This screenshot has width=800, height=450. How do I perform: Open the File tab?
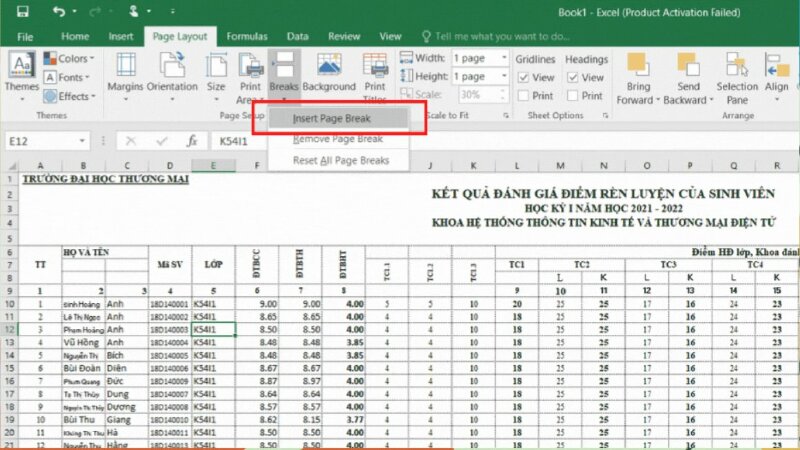point(25,37)
